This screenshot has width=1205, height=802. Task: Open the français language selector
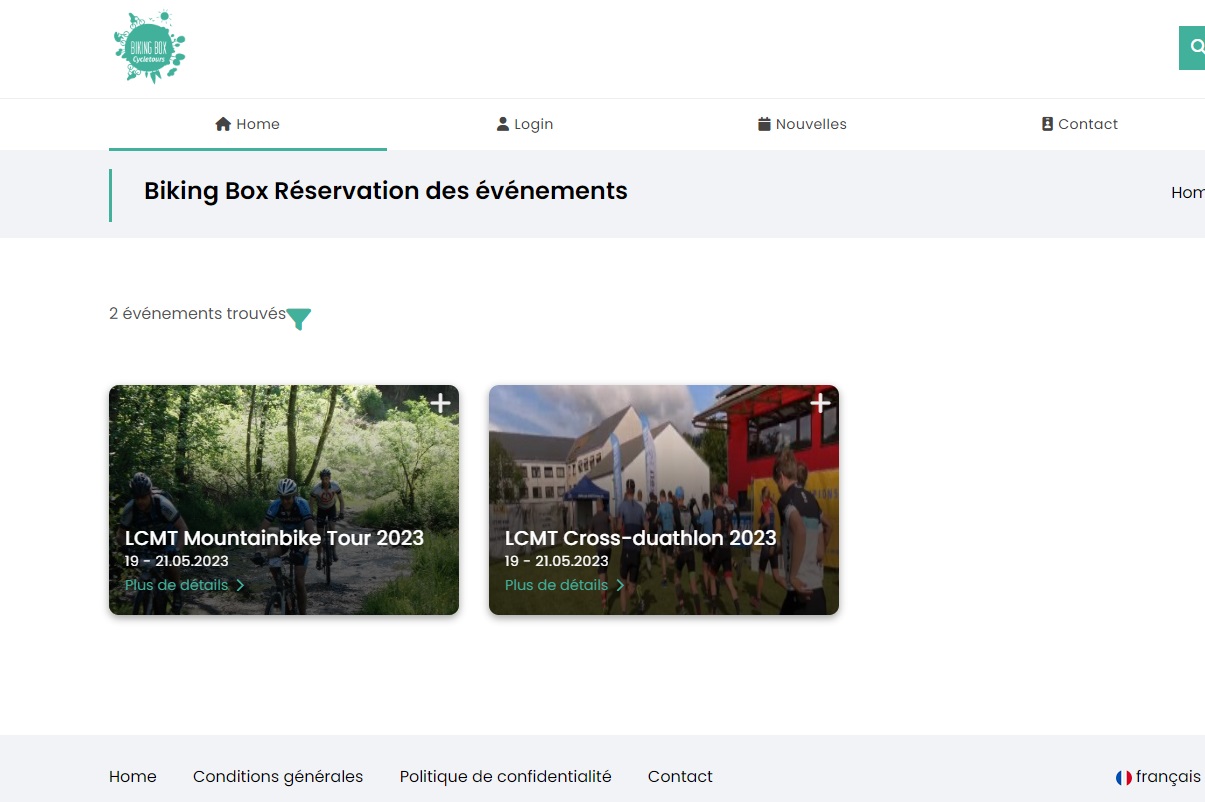[1160, 777]
